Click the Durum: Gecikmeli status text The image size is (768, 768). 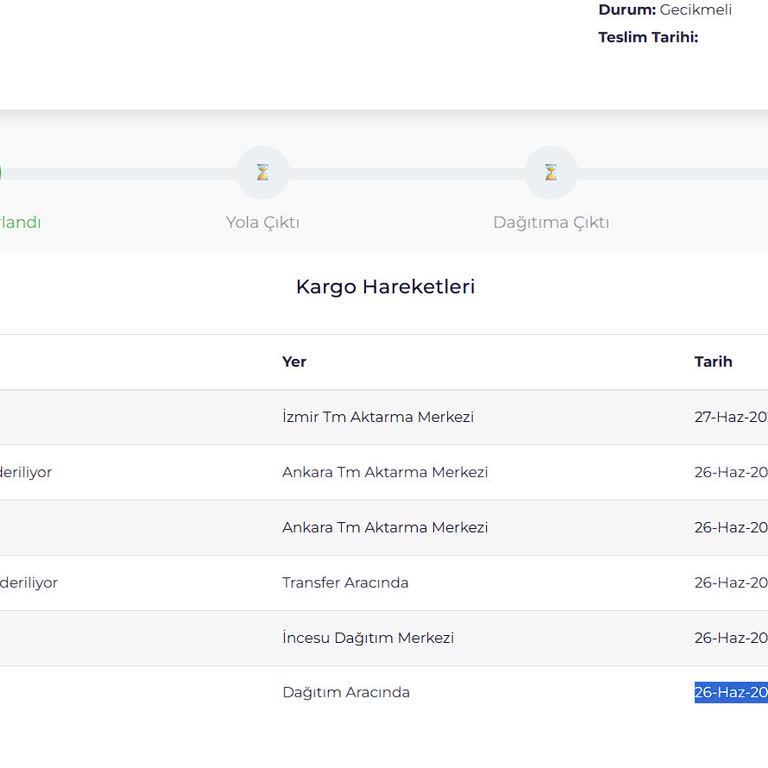[x=665, y=10]
